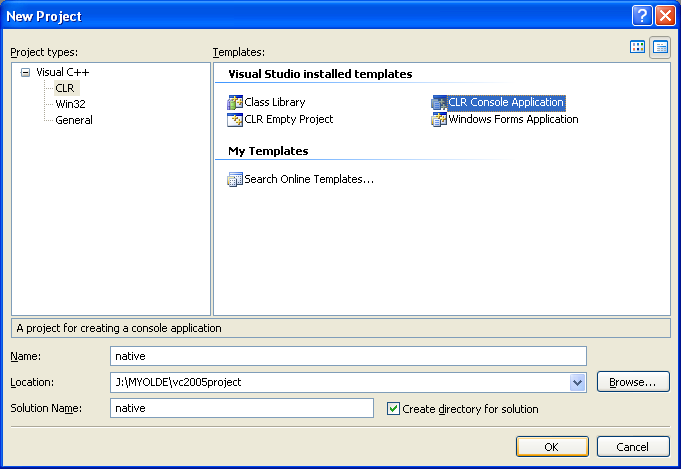The width and height of the screenshot is (681, 469).
Task: Select Visual C++ in project types
Action: [63, 72]
